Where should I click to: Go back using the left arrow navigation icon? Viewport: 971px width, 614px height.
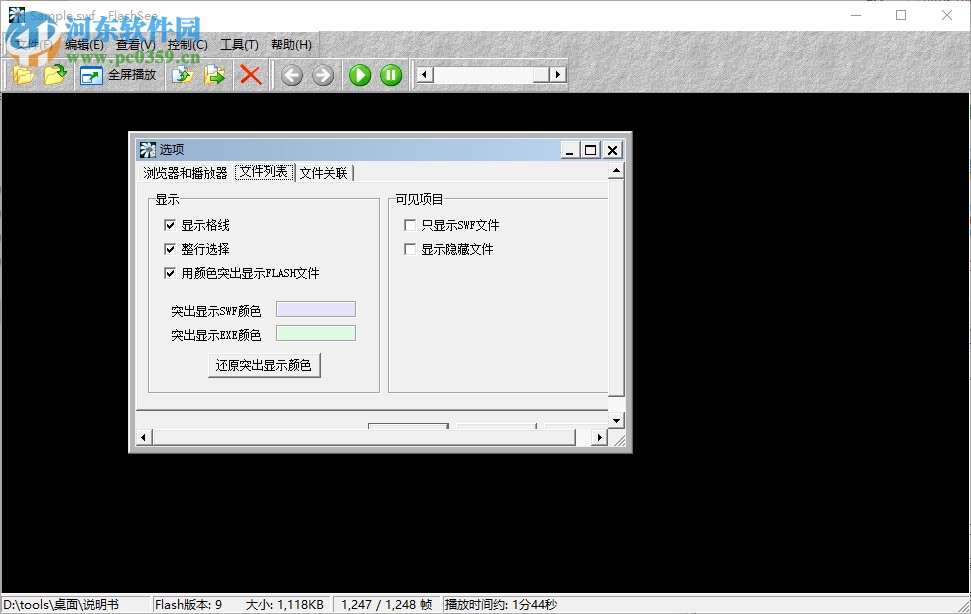point(291,74)
